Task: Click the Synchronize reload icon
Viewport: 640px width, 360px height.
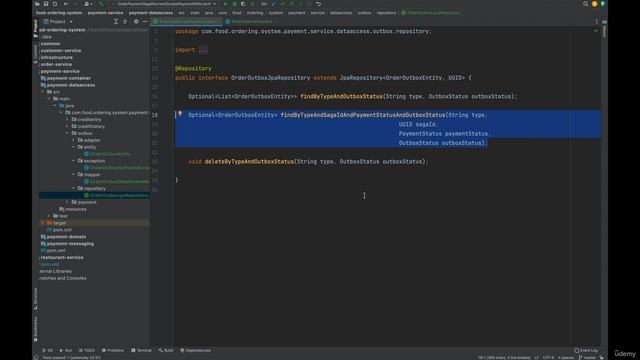Action: [x=55, y=4]
